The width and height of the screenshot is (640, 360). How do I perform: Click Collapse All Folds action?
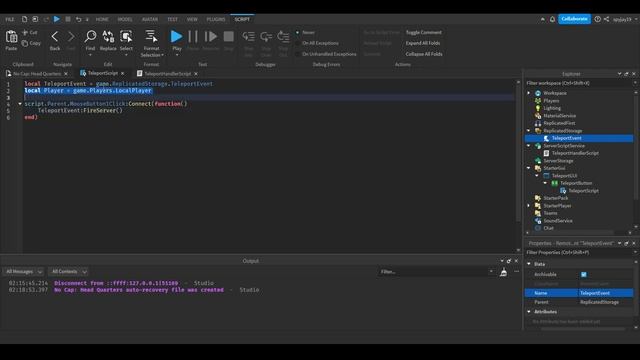click(424, 54)
